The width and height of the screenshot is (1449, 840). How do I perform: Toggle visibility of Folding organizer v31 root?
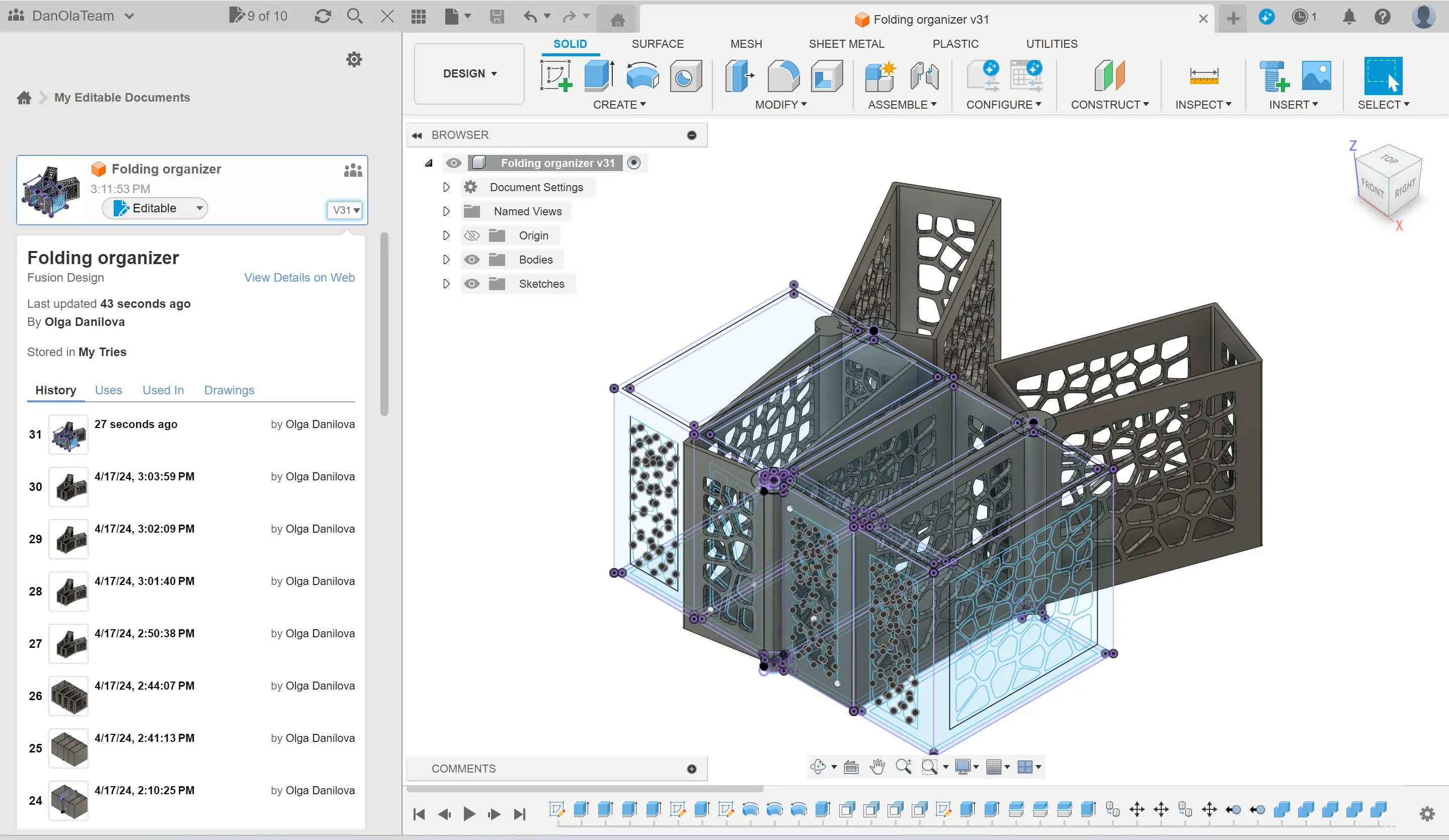(x=454, y=162)
